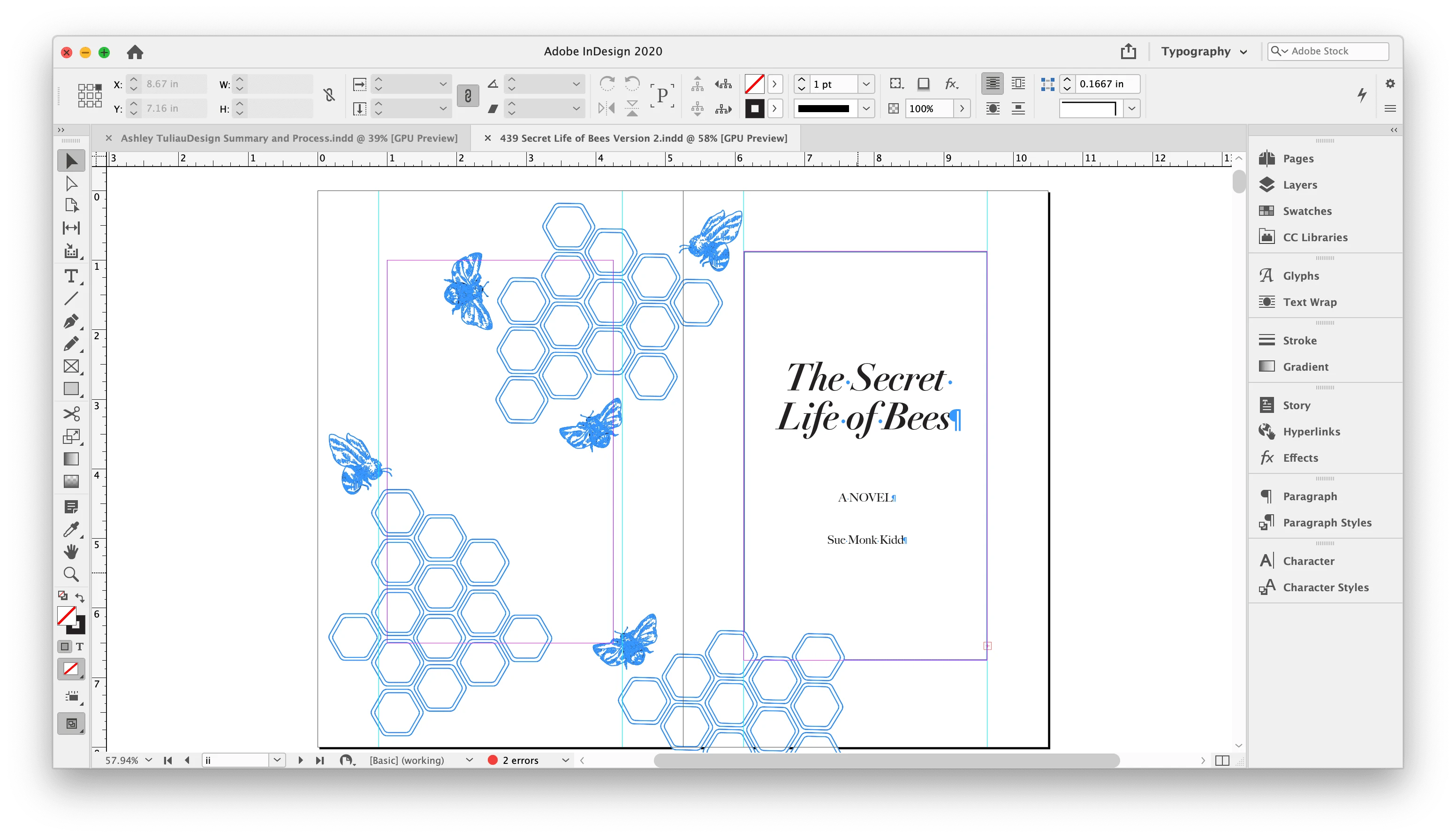The image size is (1456, 838).
Task: Select the Pen tool
Action: click(71, 321)
